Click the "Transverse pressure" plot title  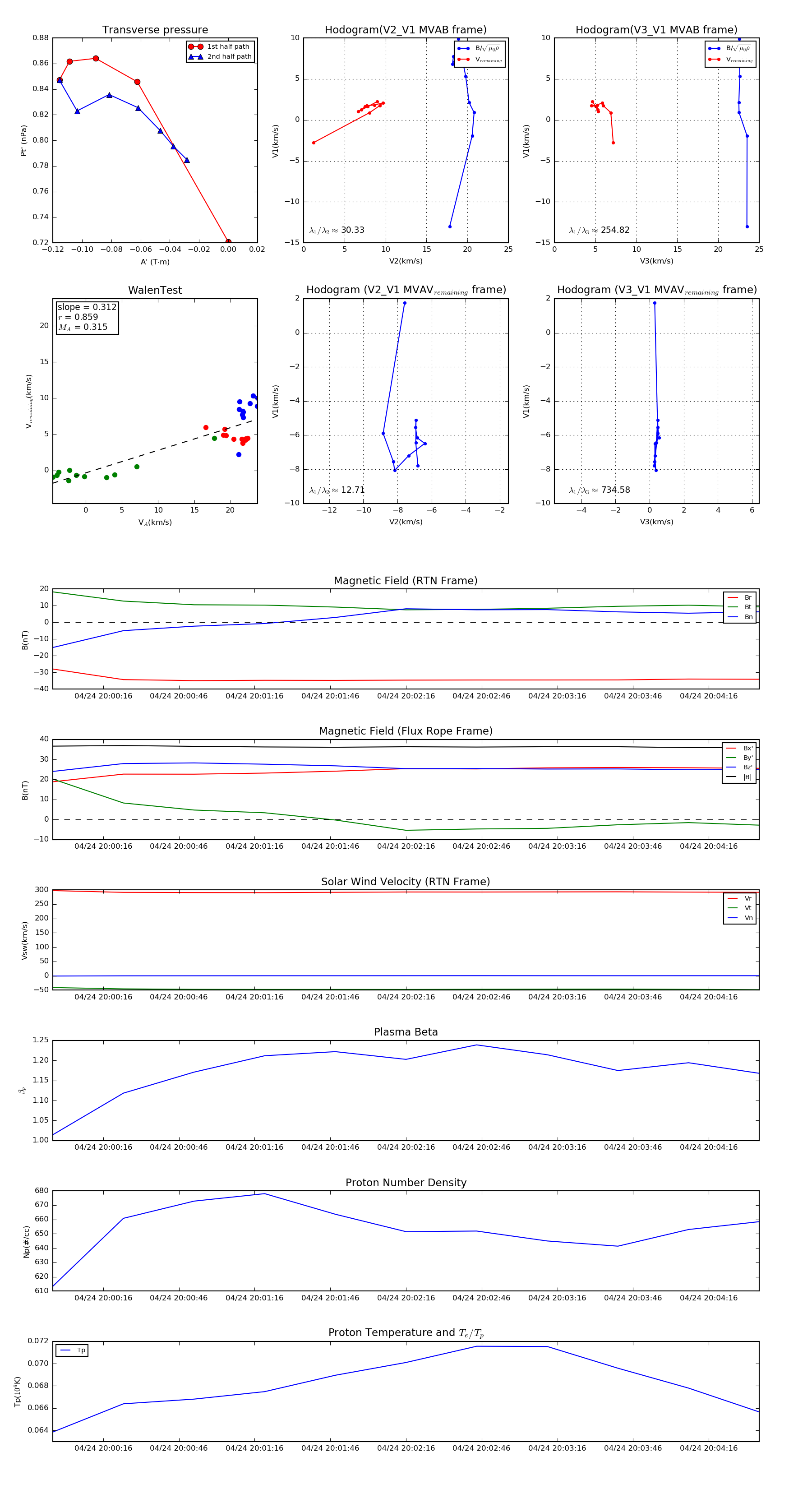coord(155,30)
